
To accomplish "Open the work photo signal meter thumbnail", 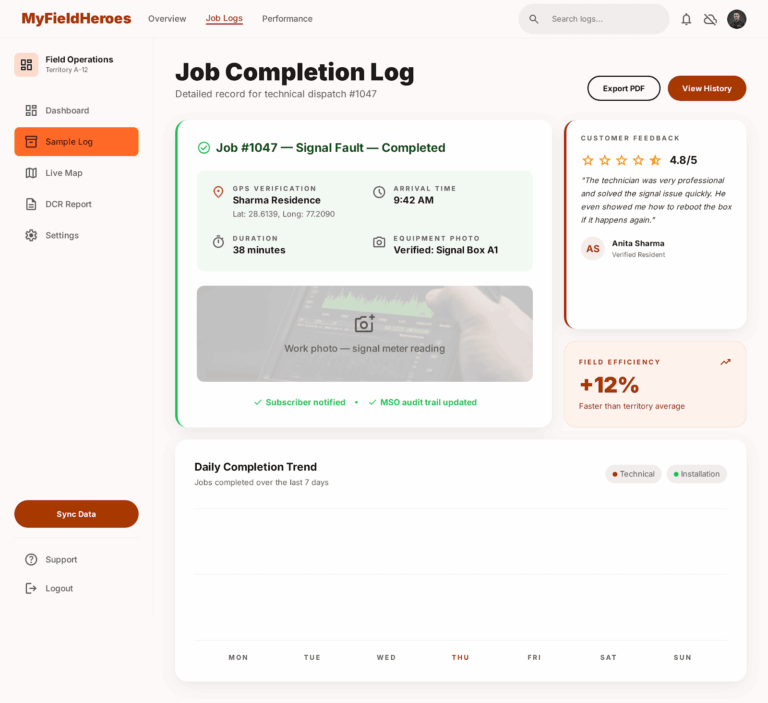I will pos(364,334).
